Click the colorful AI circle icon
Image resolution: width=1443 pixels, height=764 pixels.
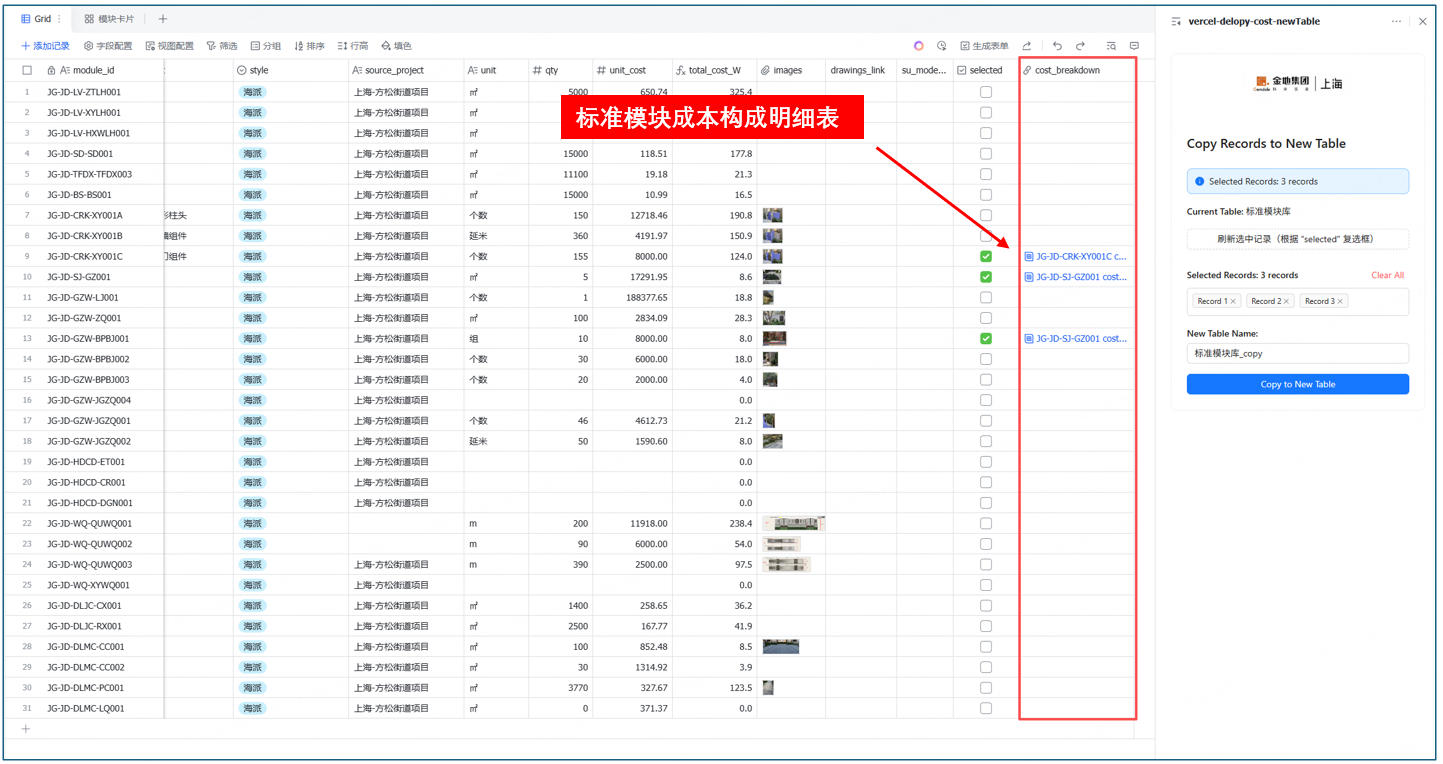click(x=919, y=46)
